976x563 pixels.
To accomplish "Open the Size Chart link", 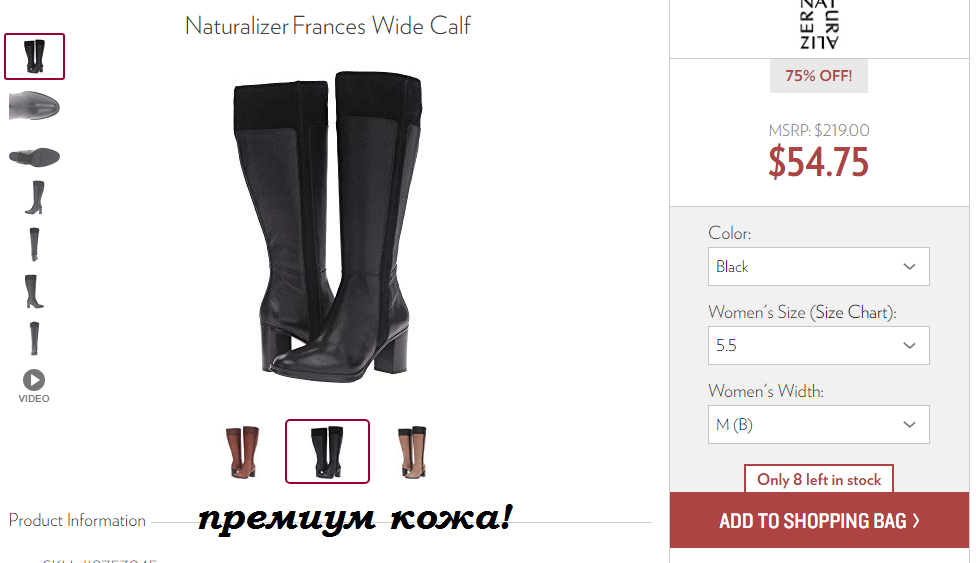I will coord(853,312).
